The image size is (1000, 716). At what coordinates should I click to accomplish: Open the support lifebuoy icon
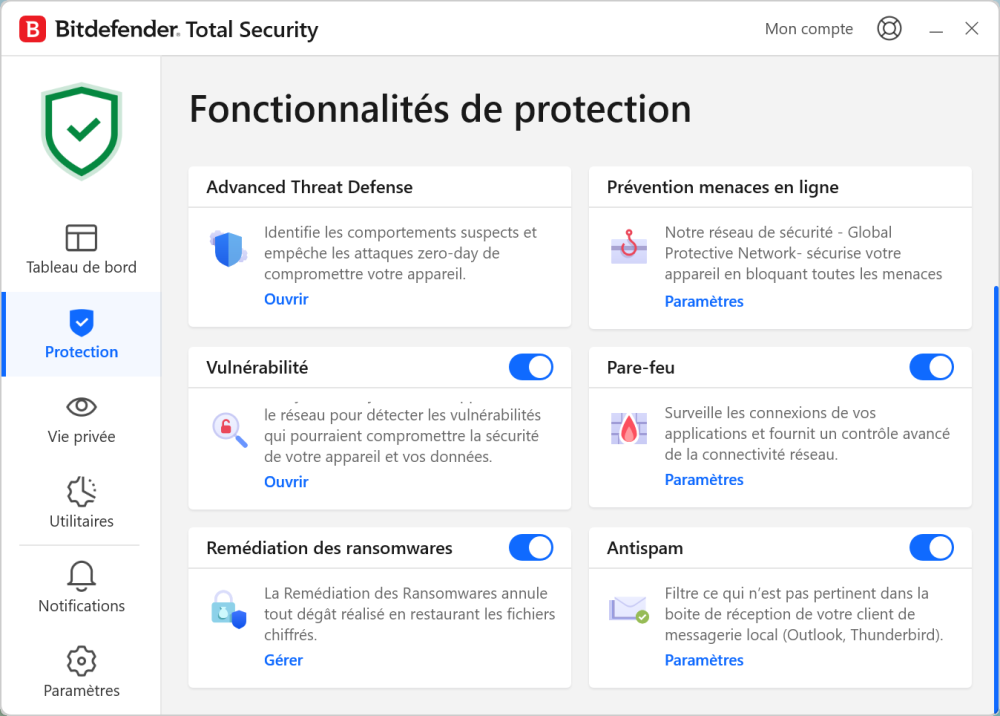[888, 29]
